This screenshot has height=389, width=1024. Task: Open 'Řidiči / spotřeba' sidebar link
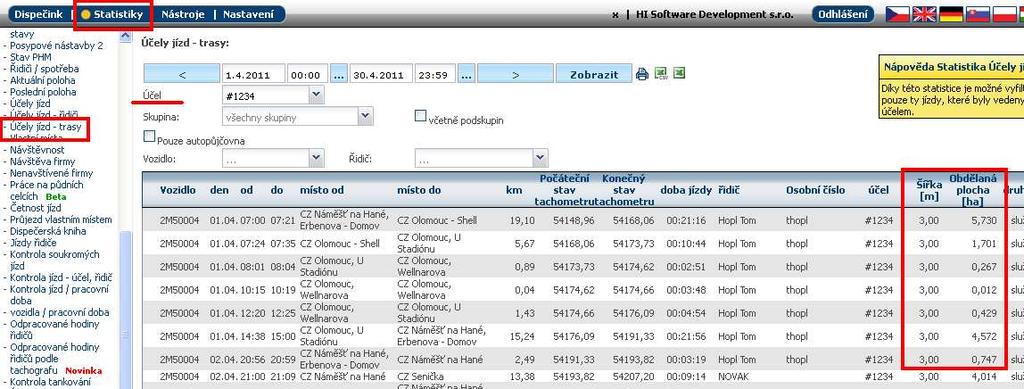pyautogui.click(x=44, y=69)
